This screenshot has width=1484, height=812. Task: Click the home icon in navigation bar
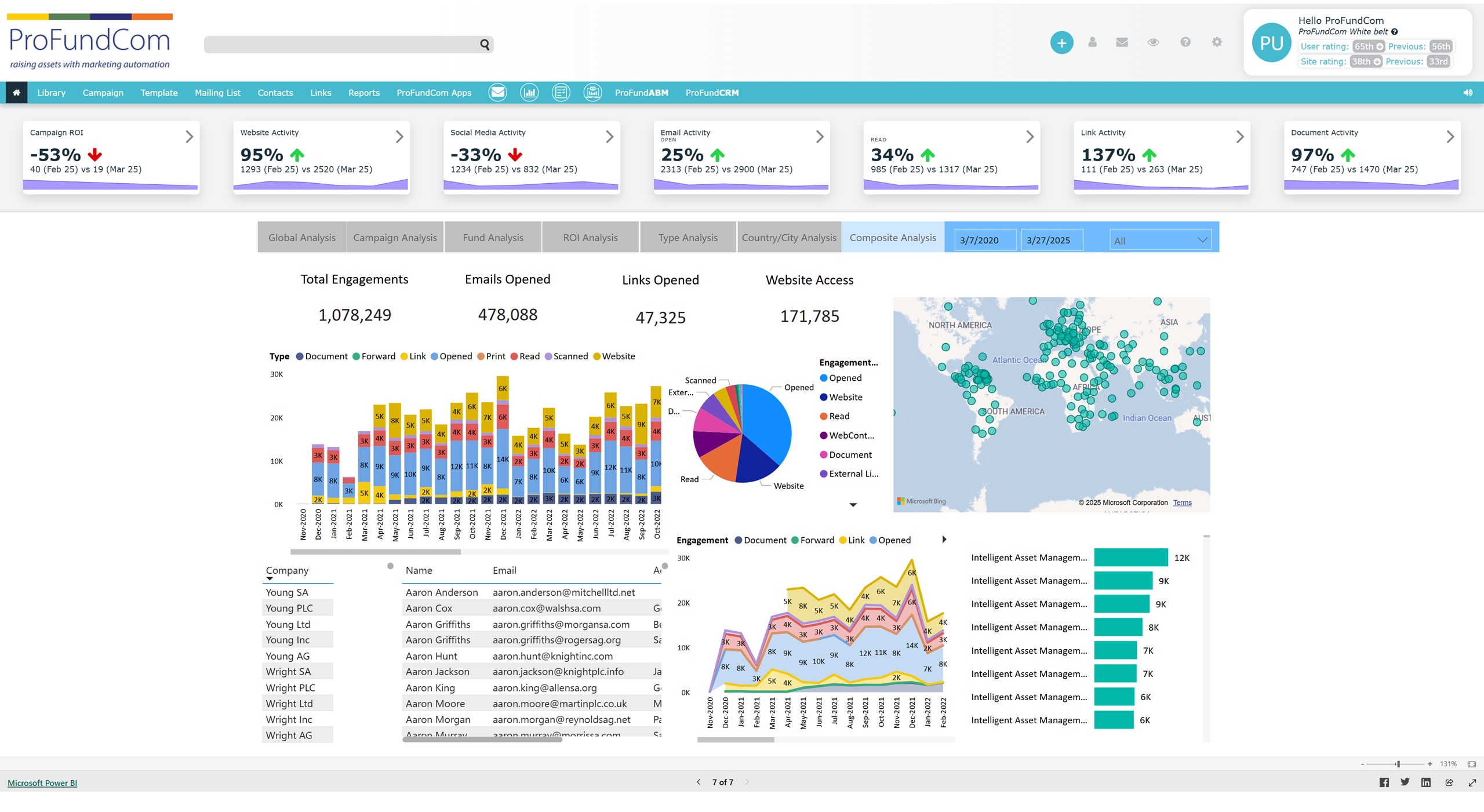pyautogui.click(x=16, y=93)
